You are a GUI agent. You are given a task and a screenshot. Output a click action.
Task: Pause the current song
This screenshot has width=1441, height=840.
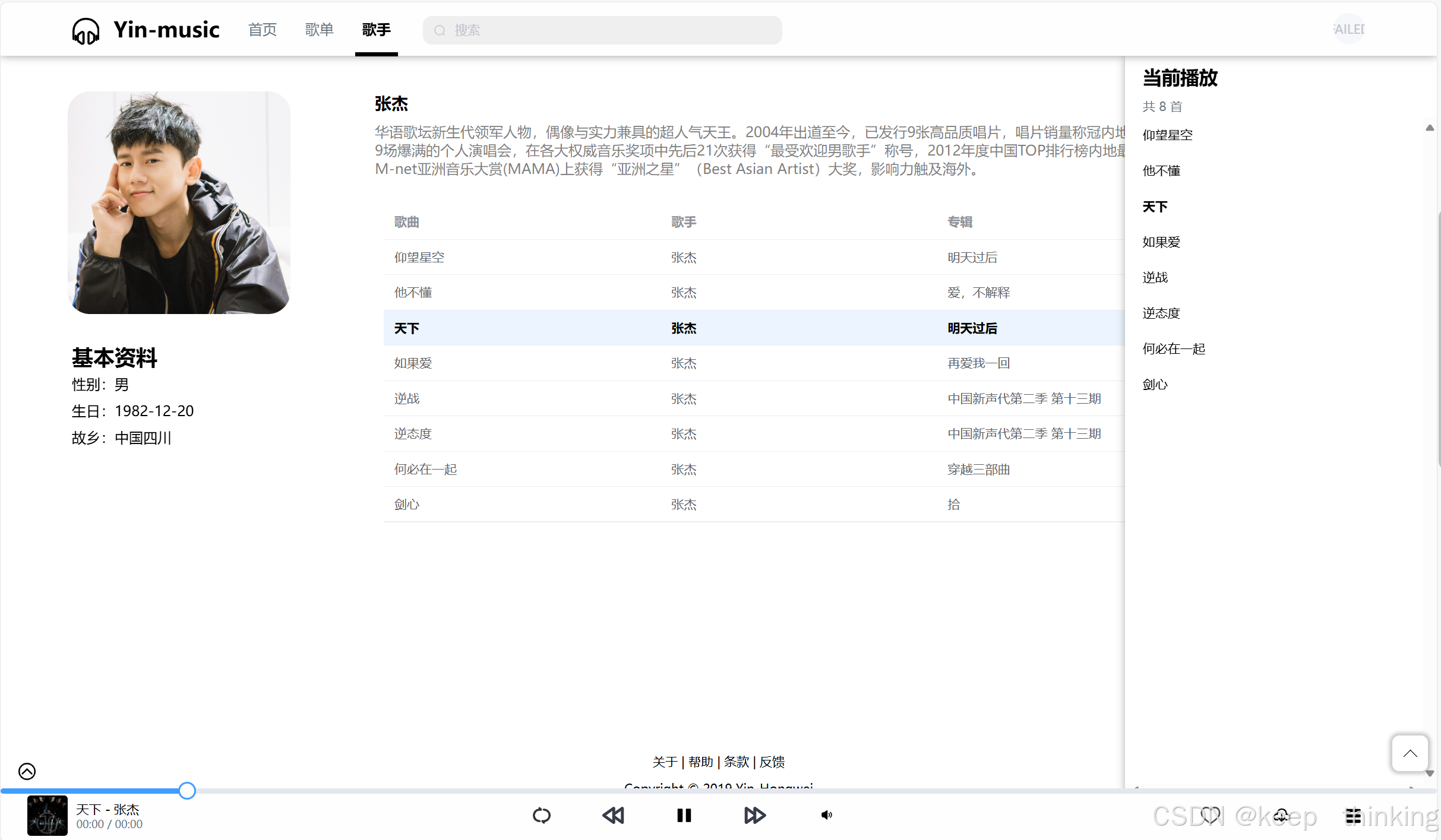click(684, 815)
